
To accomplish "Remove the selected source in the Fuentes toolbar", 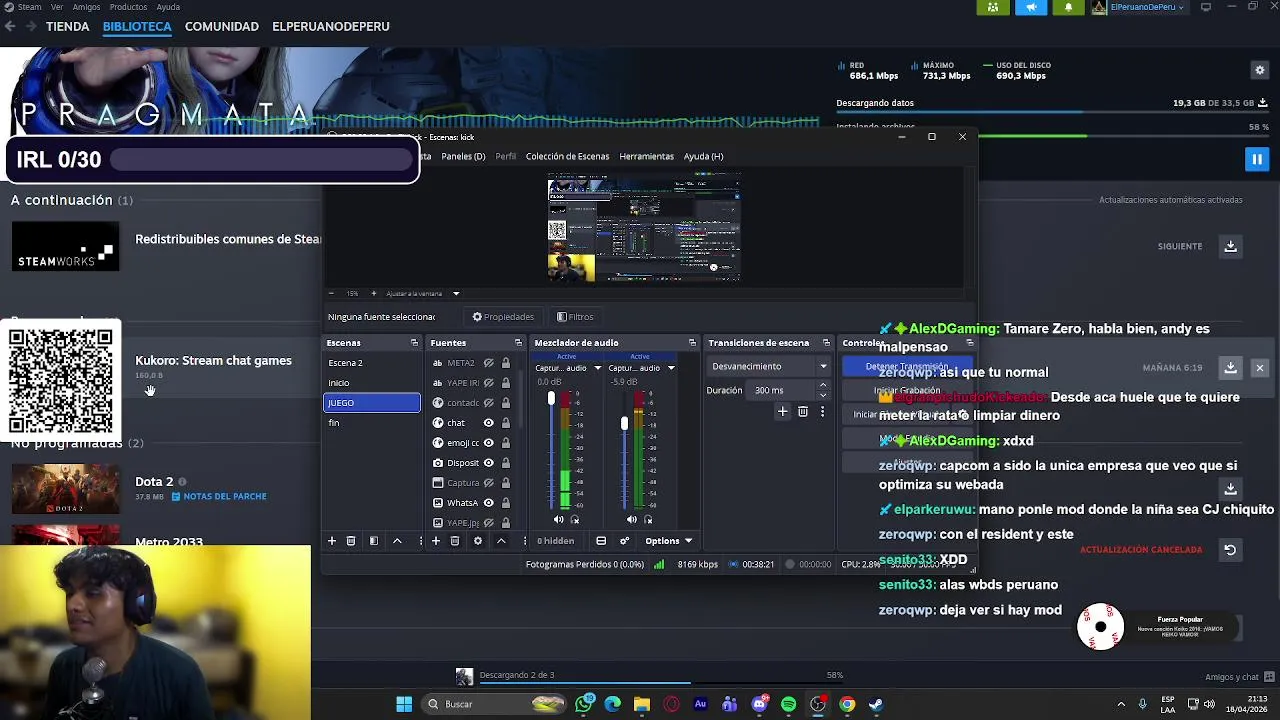I will (455, 541).
